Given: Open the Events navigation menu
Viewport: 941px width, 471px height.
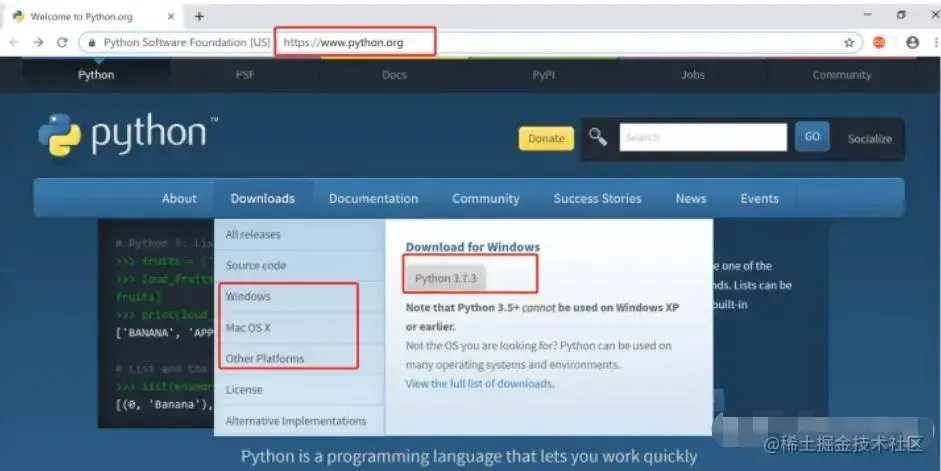Looking at the screenshot, I should click(x=759, y=199).
